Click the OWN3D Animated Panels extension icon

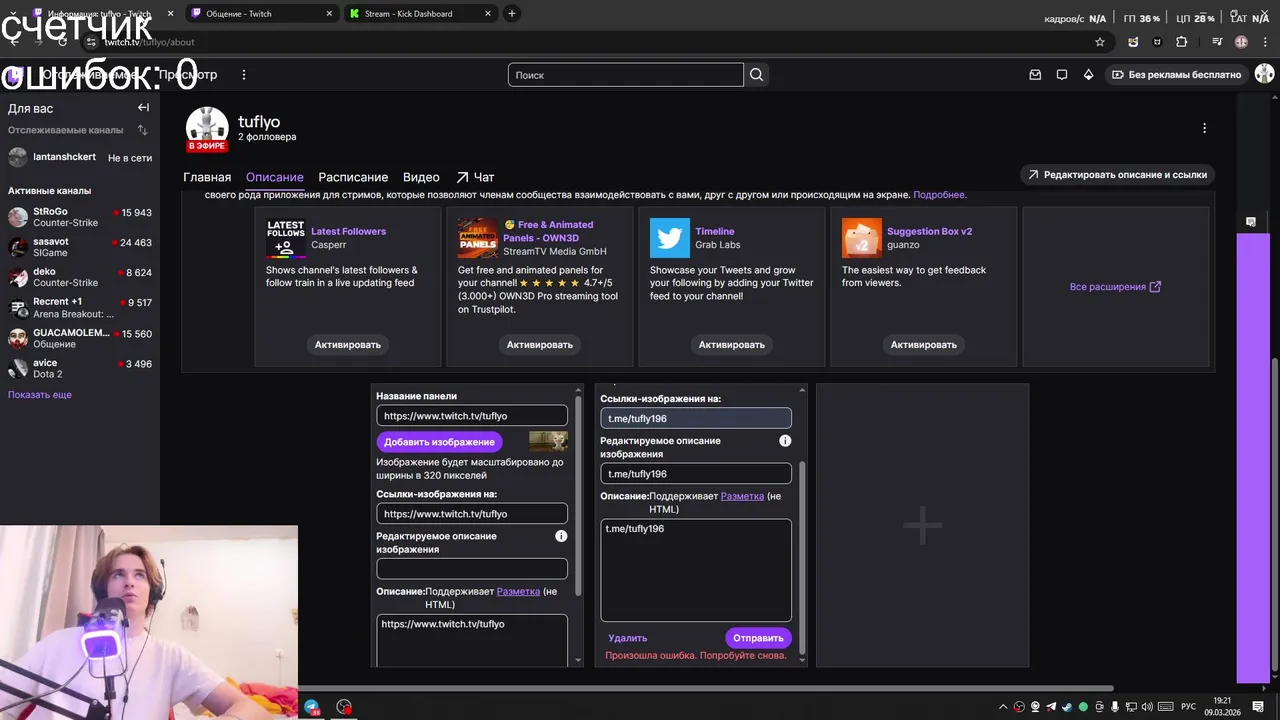(x=478, y=238)
